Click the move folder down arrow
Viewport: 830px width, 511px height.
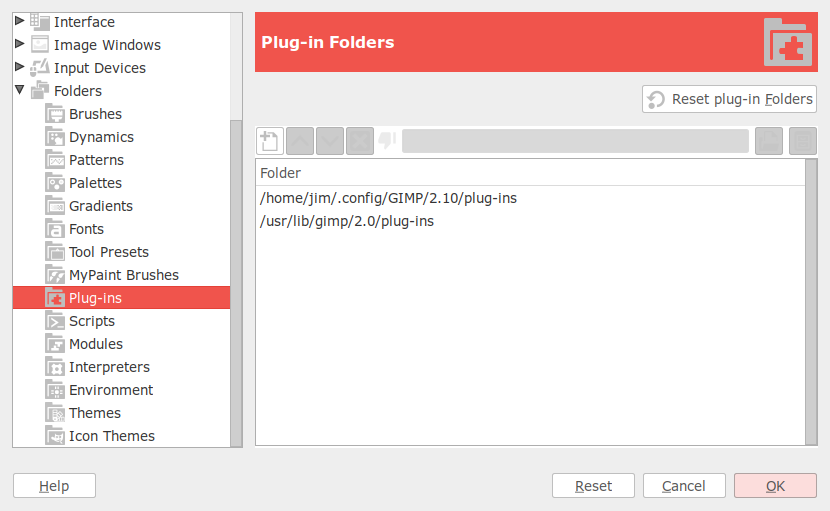click(330, 141)
